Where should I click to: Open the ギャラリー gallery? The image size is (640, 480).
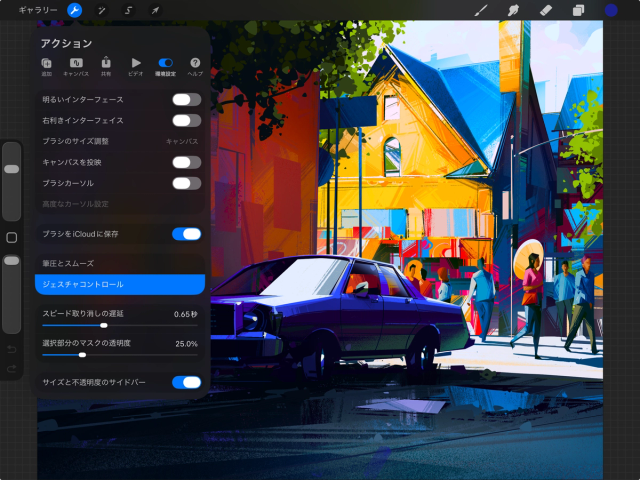pos(38,10)
